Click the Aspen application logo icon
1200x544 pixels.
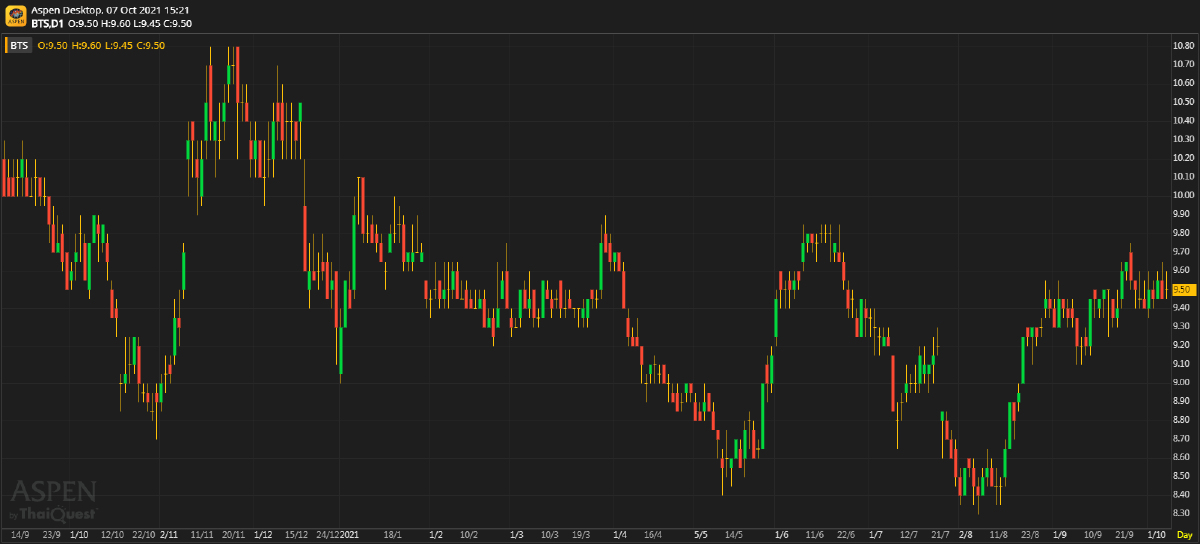click(15, 15)
